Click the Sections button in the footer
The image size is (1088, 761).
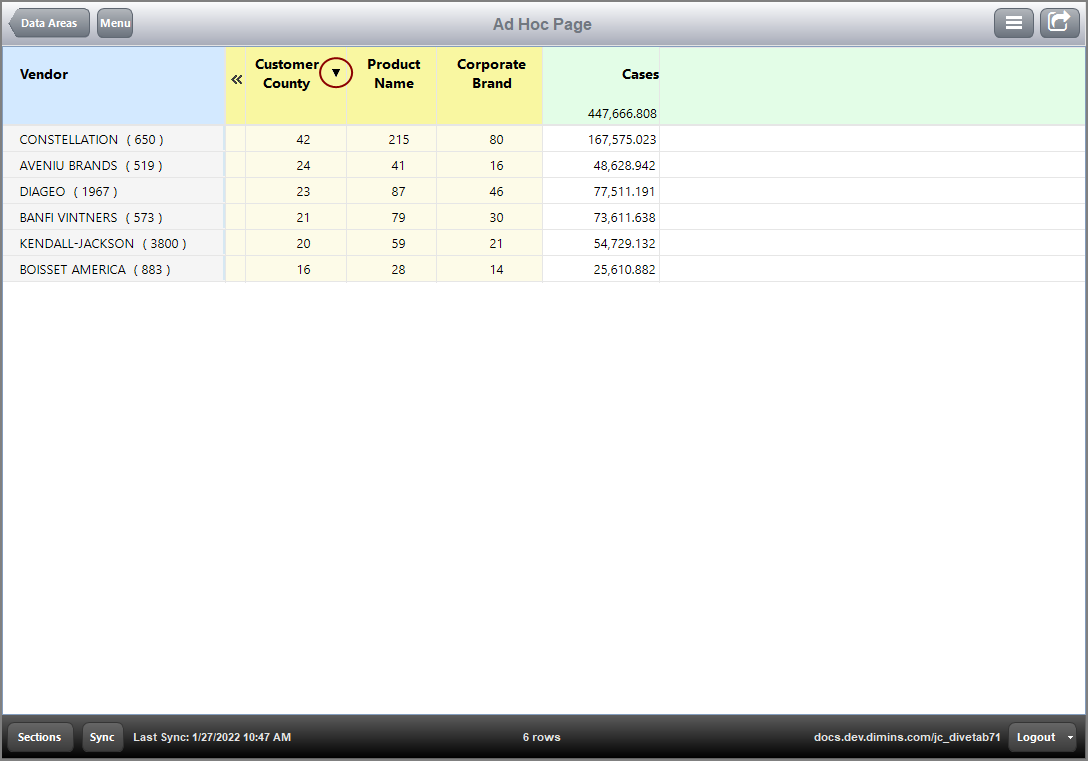tap(39, 737)
